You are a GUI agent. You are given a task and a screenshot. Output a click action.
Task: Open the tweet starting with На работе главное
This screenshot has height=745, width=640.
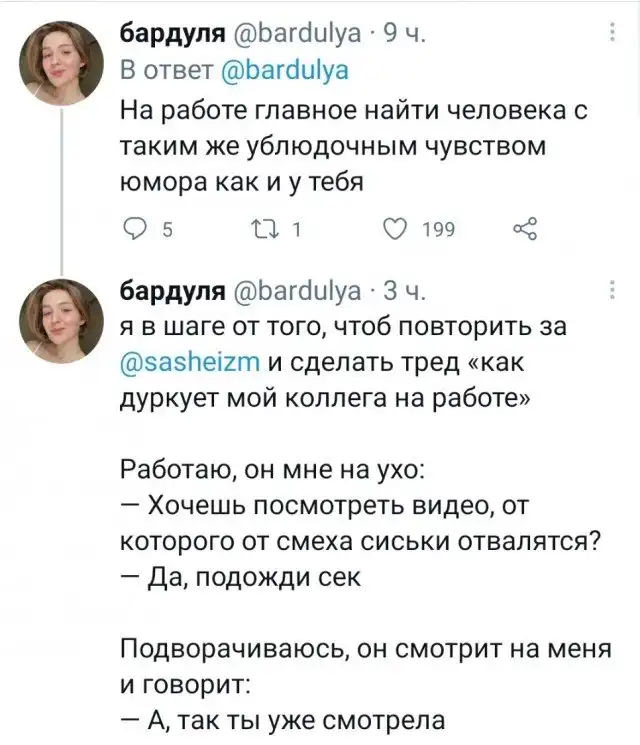[350, 146]
